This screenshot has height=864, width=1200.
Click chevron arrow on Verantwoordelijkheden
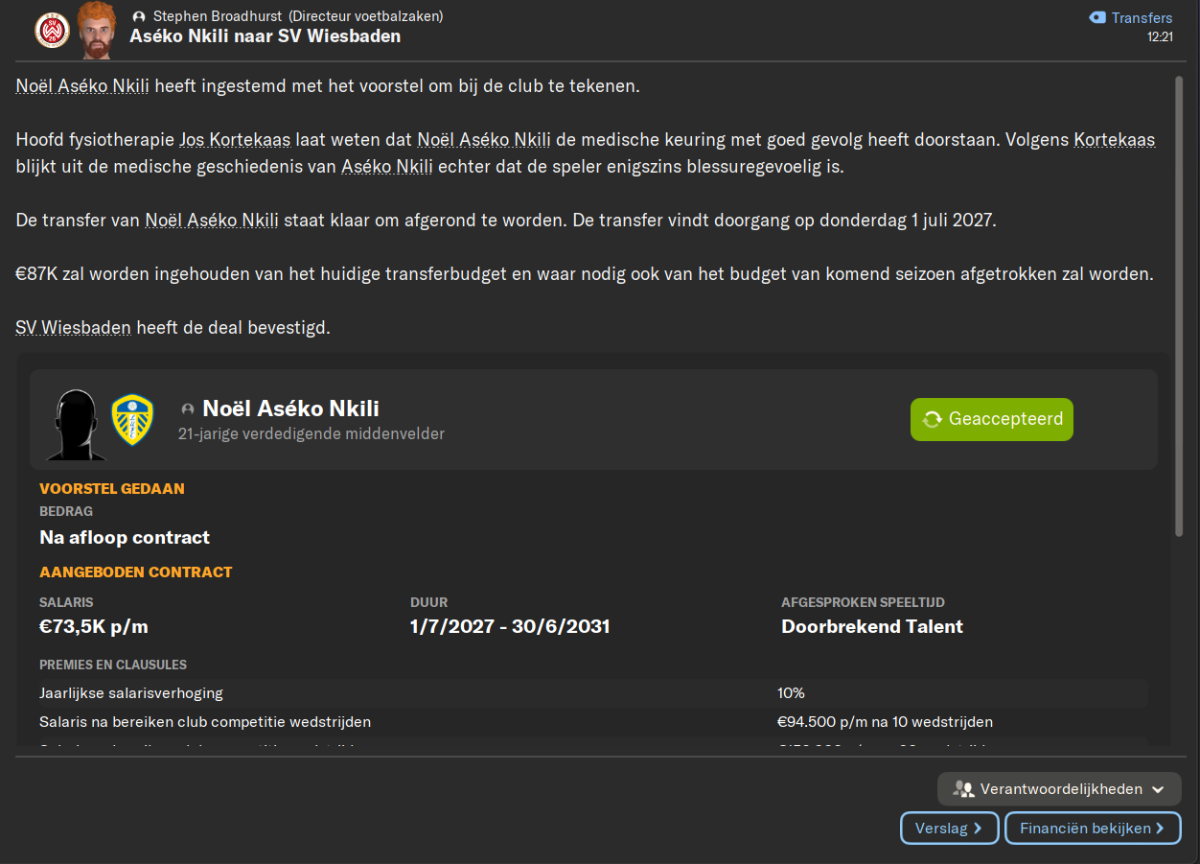1158,790
